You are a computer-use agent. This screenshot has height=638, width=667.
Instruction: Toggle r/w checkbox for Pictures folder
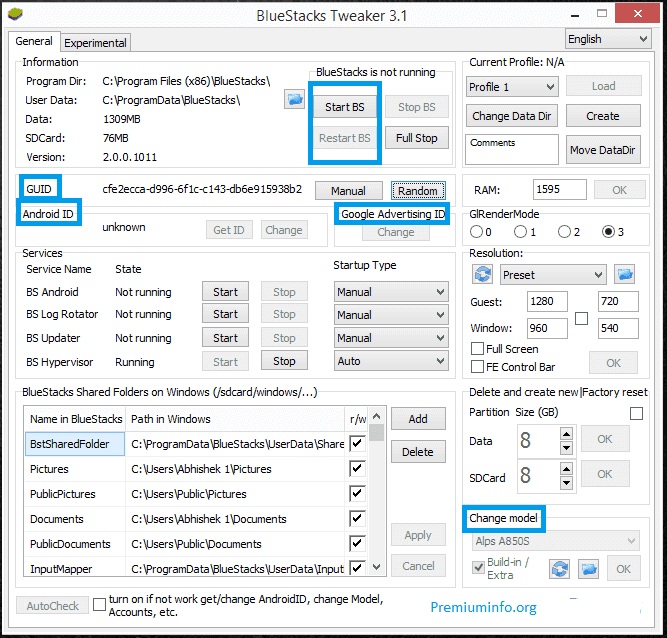[x=357, y=469]
